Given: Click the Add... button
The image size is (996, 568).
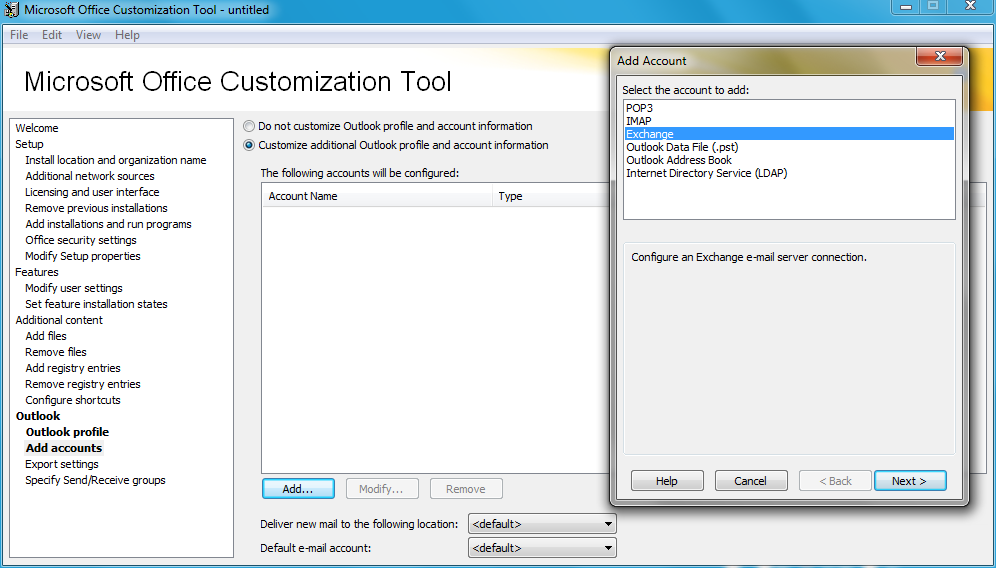Looking at the screenshot, I should [298, 489].
